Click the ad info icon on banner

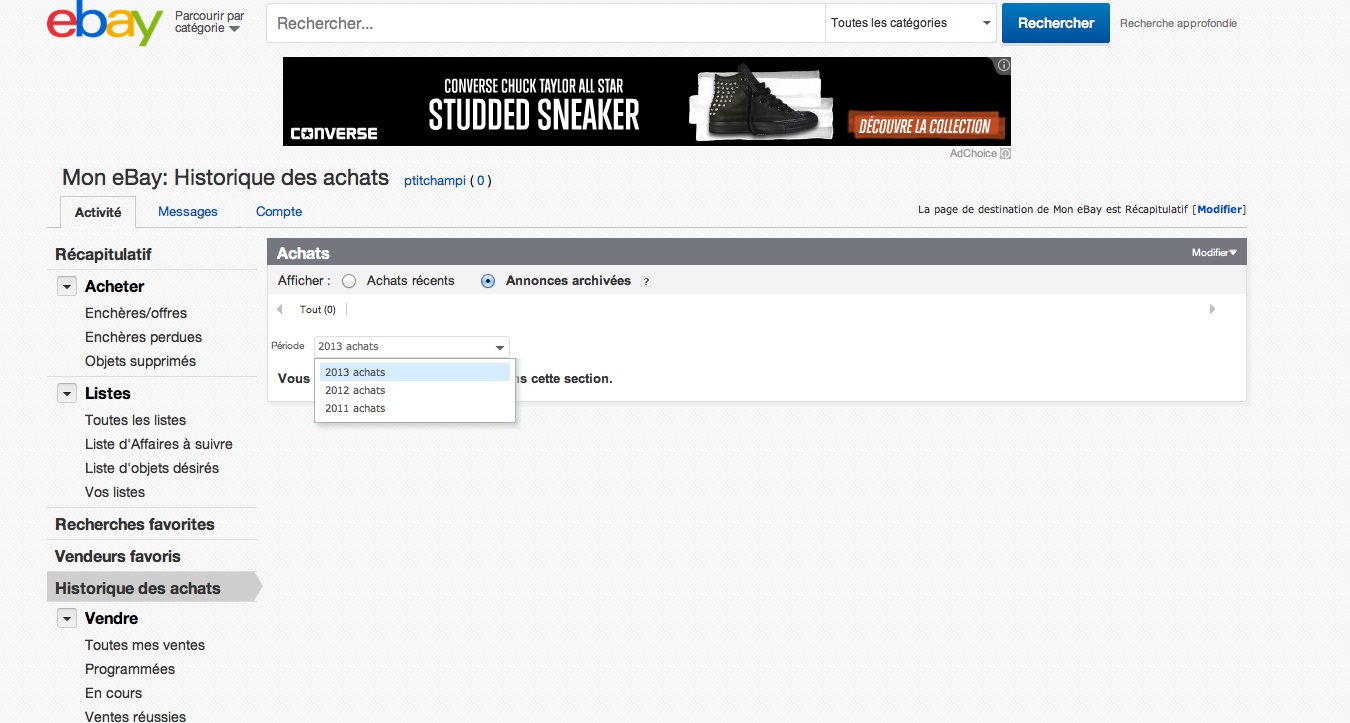1003,65
